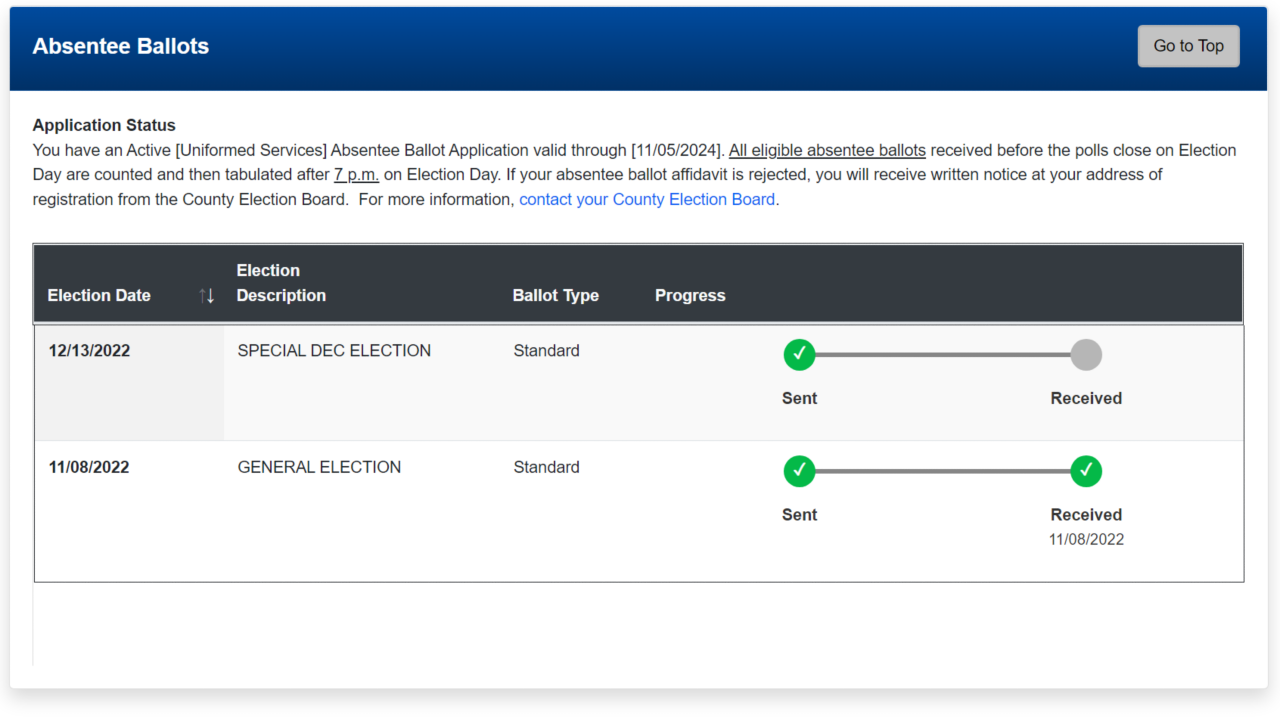Toggle sorting by the Election Date column
Screen dimensions: 1280x727
click(99, 295)
